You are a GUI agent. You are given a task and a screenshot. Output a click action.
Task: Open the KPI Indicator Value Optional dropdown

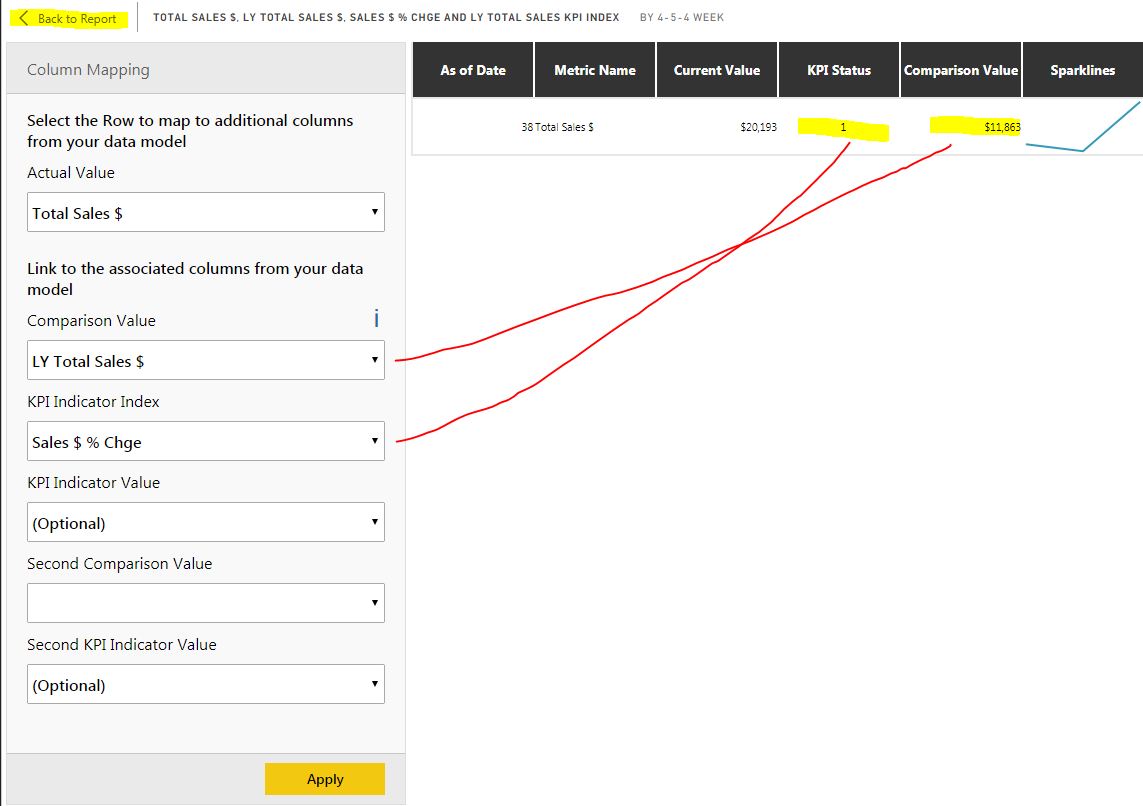pos(206,522)
